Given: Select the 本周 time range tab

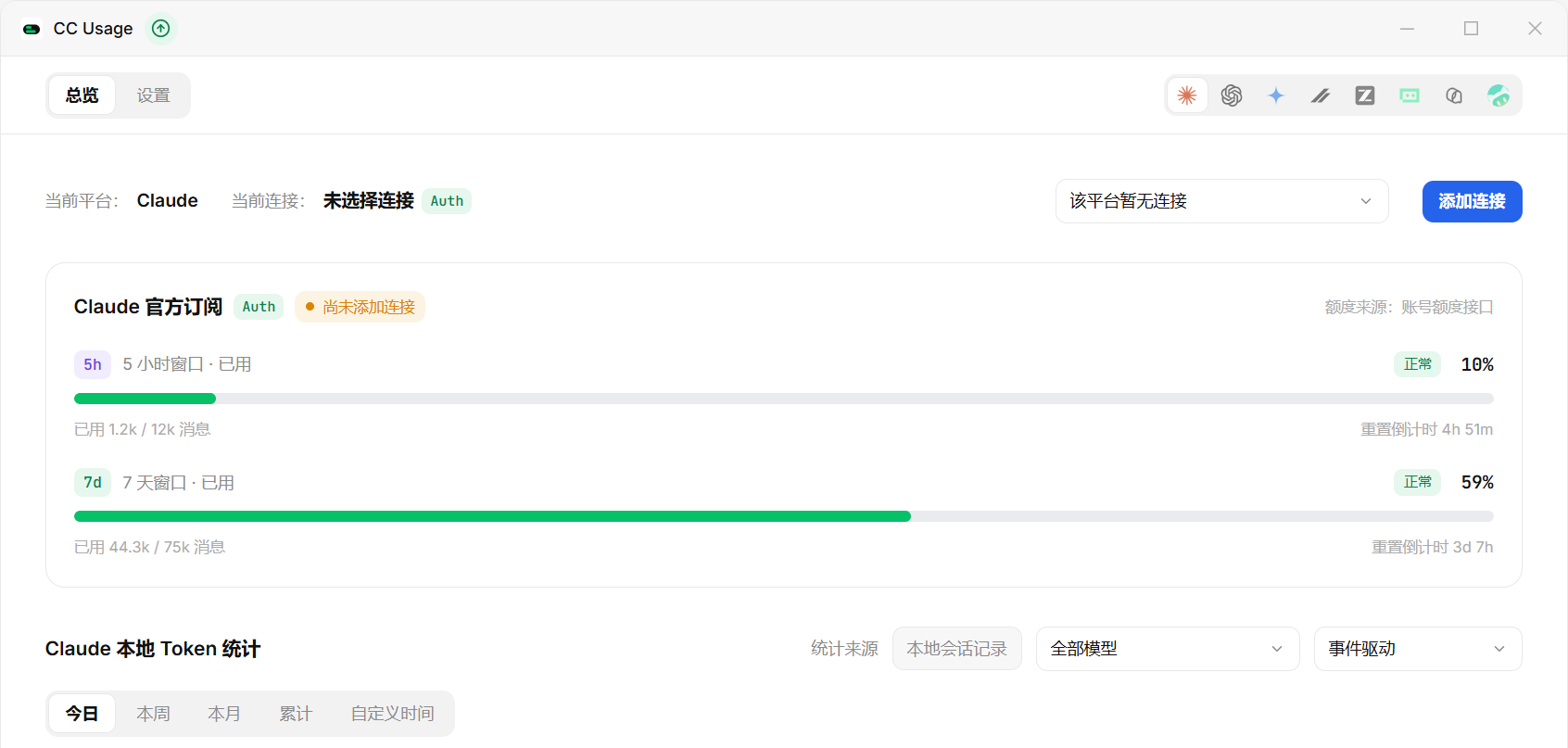Looking at the screenshot, I should pos(154,714).
